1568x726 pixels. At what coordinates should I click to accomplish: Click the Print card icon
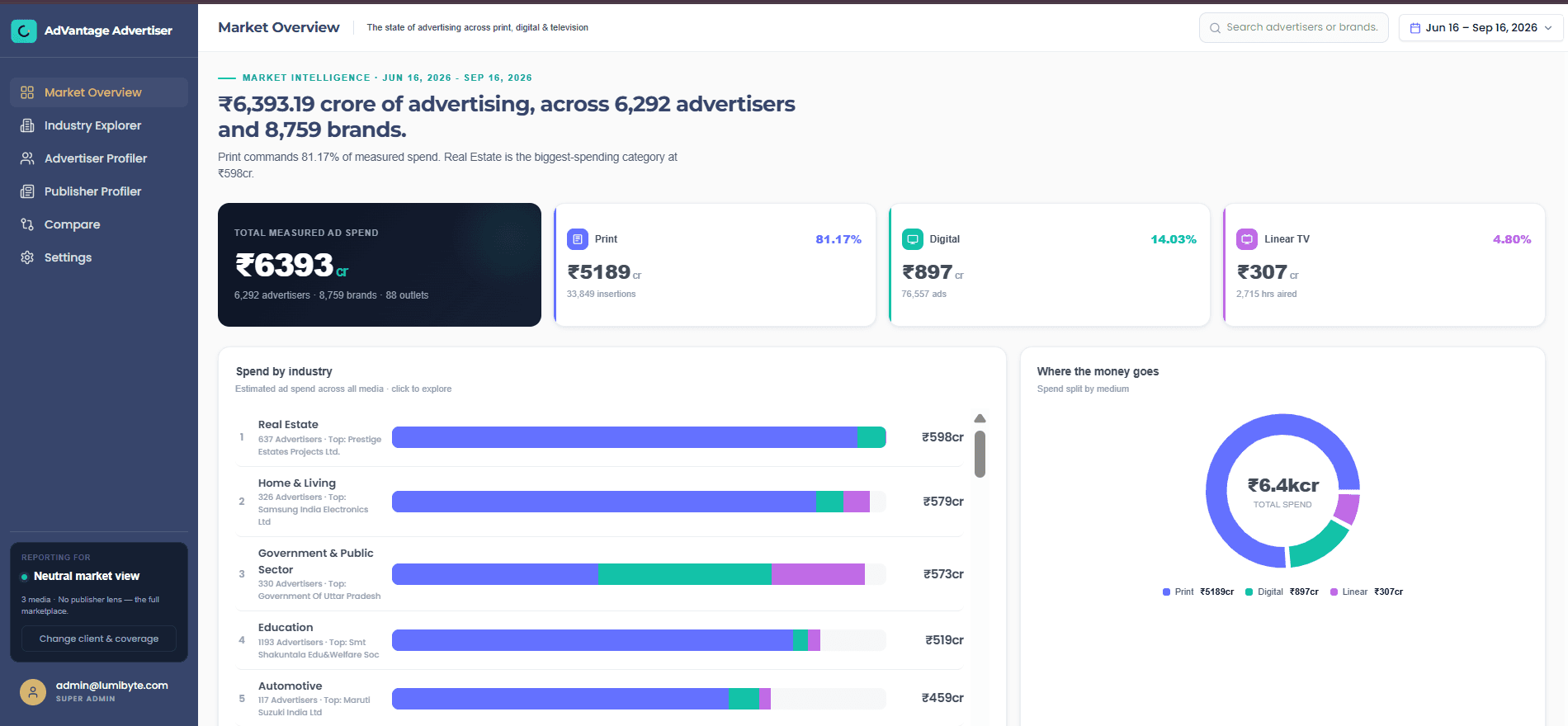[578, 239]
